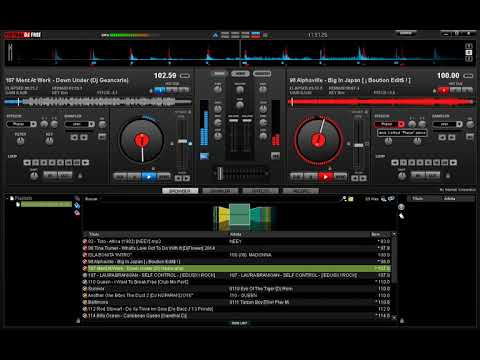480x360 pixels.
Task: Click the cue button on right deck
Action: [297, 177]
